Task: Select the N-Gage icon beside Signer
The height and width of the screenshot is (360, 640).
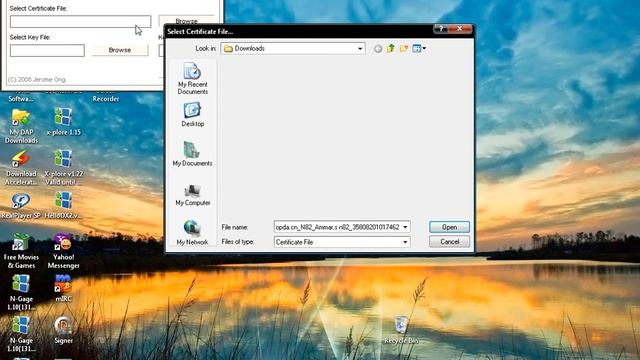Action: (x=21, y=334)
